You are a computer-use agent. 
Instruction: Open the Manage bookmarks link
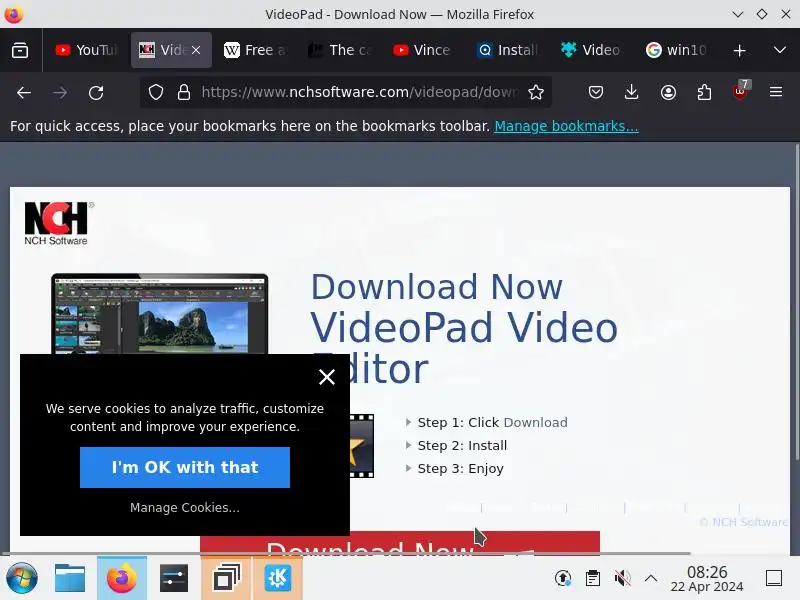[566, 126]
